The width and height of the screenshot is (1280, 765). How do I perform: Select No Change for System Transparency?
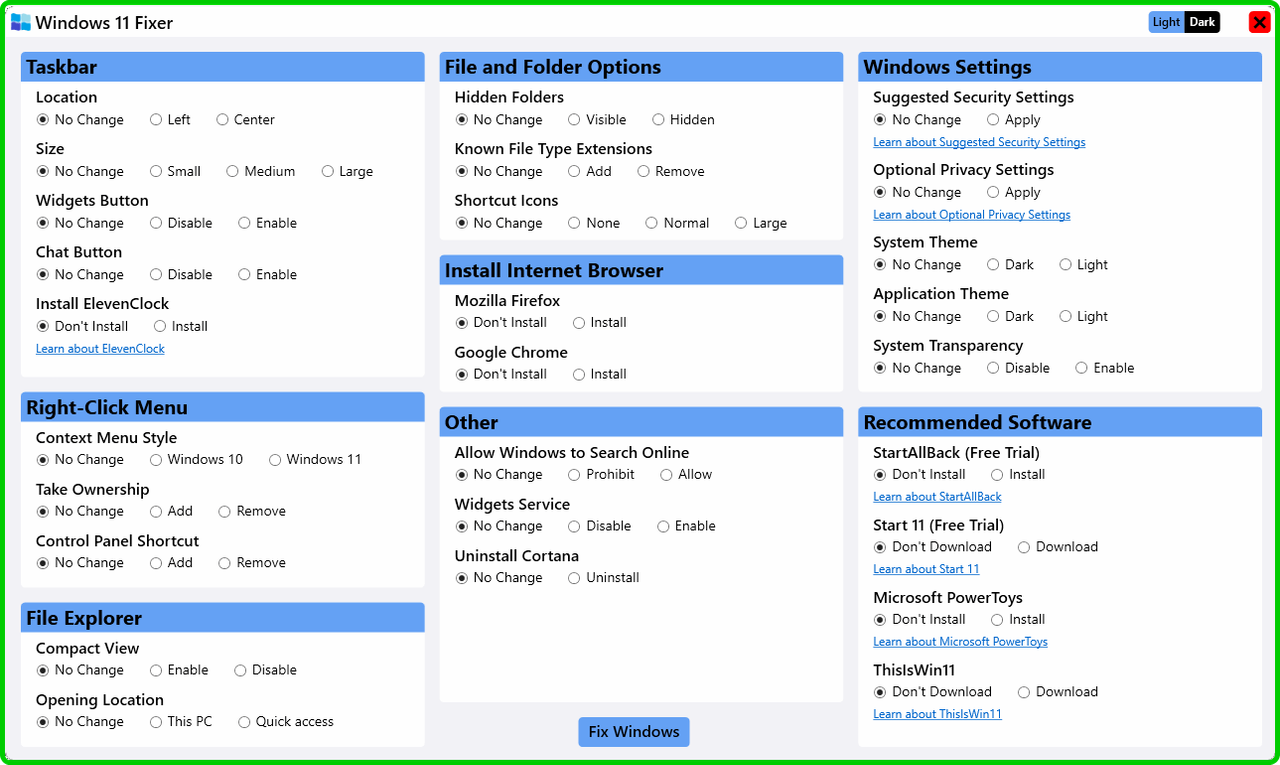918,369
